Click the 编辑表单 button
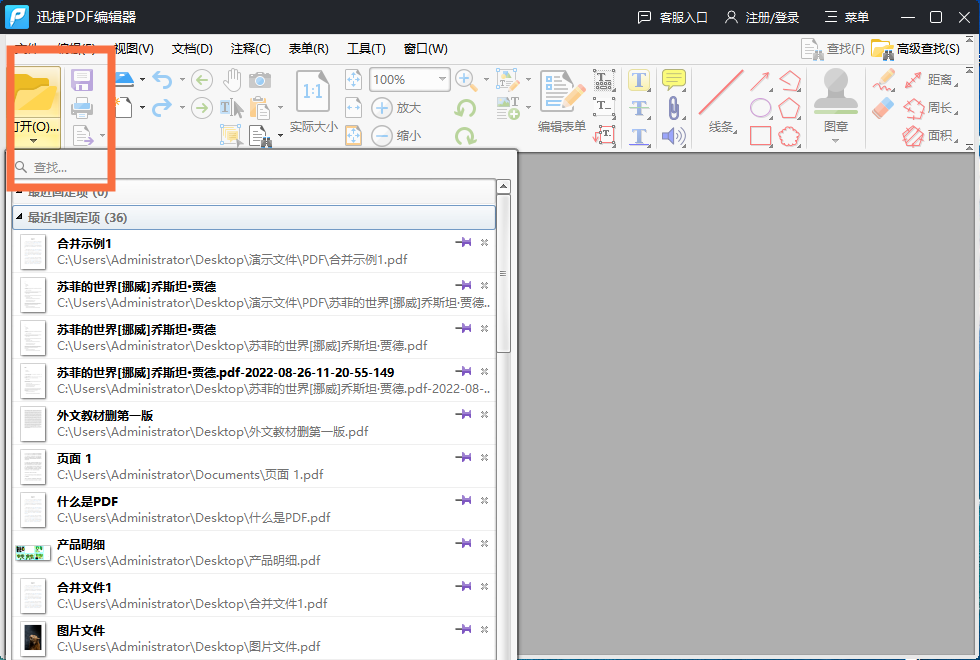This screenshot has width=980, height=660. [x=562, y=102]
